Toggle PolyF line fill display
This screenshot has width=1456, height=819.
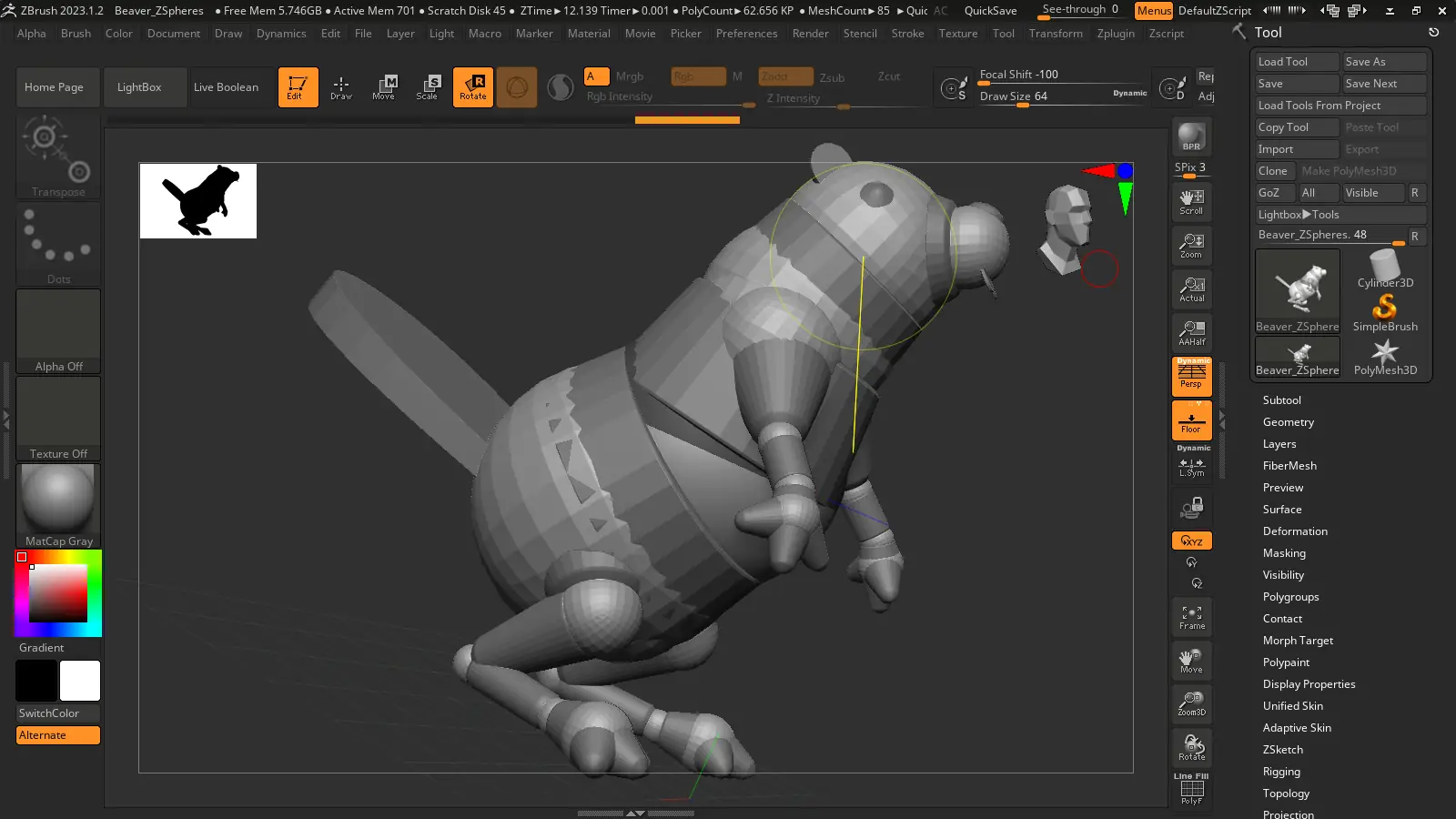point(1191,790)
